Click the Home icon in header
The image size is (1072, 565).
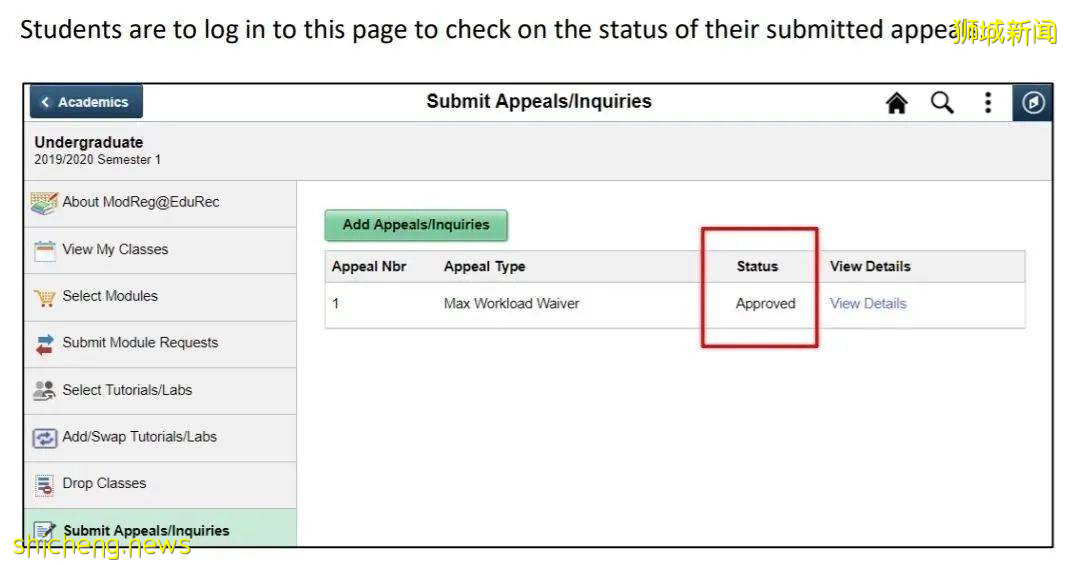(897, 103)
